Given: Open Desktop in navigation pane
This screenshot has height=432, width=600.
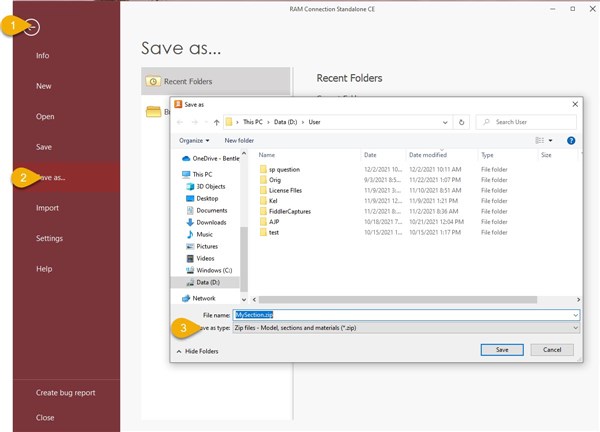Looking at the screenshot, I should click(202, 198).
